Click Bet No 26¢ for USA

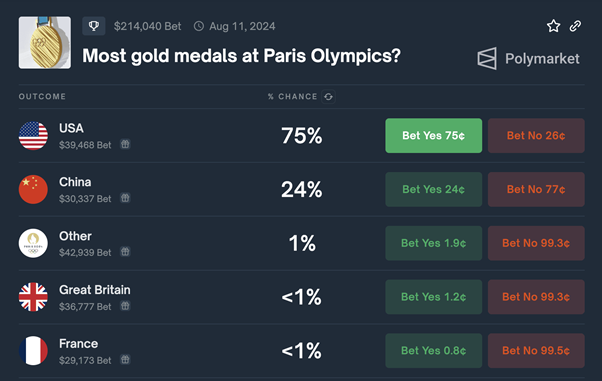coord(536,136)
